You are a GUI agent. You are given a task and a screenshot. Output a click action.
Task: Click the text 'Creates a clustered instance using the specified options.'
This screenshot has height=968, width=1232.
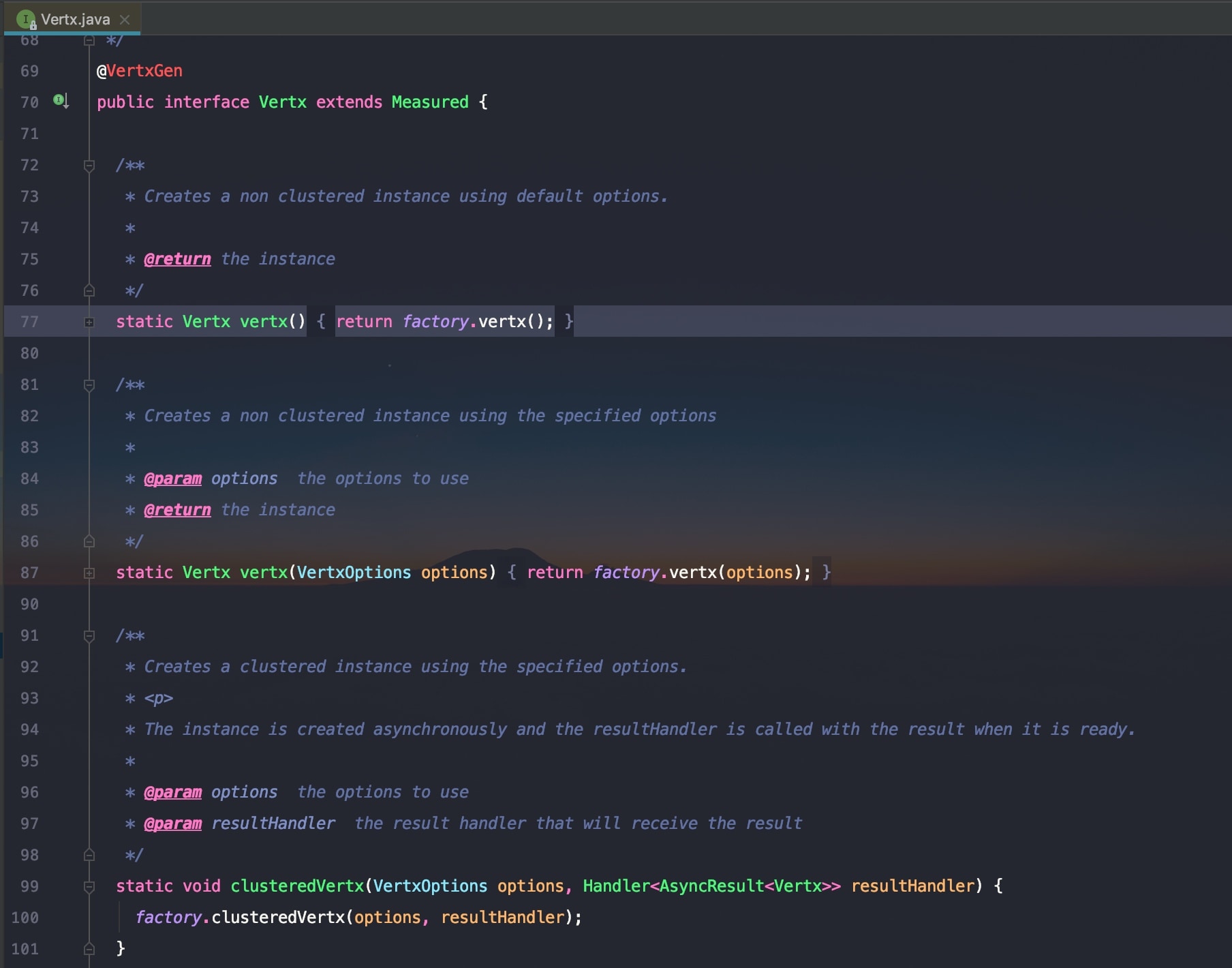(x=416, y=667)
